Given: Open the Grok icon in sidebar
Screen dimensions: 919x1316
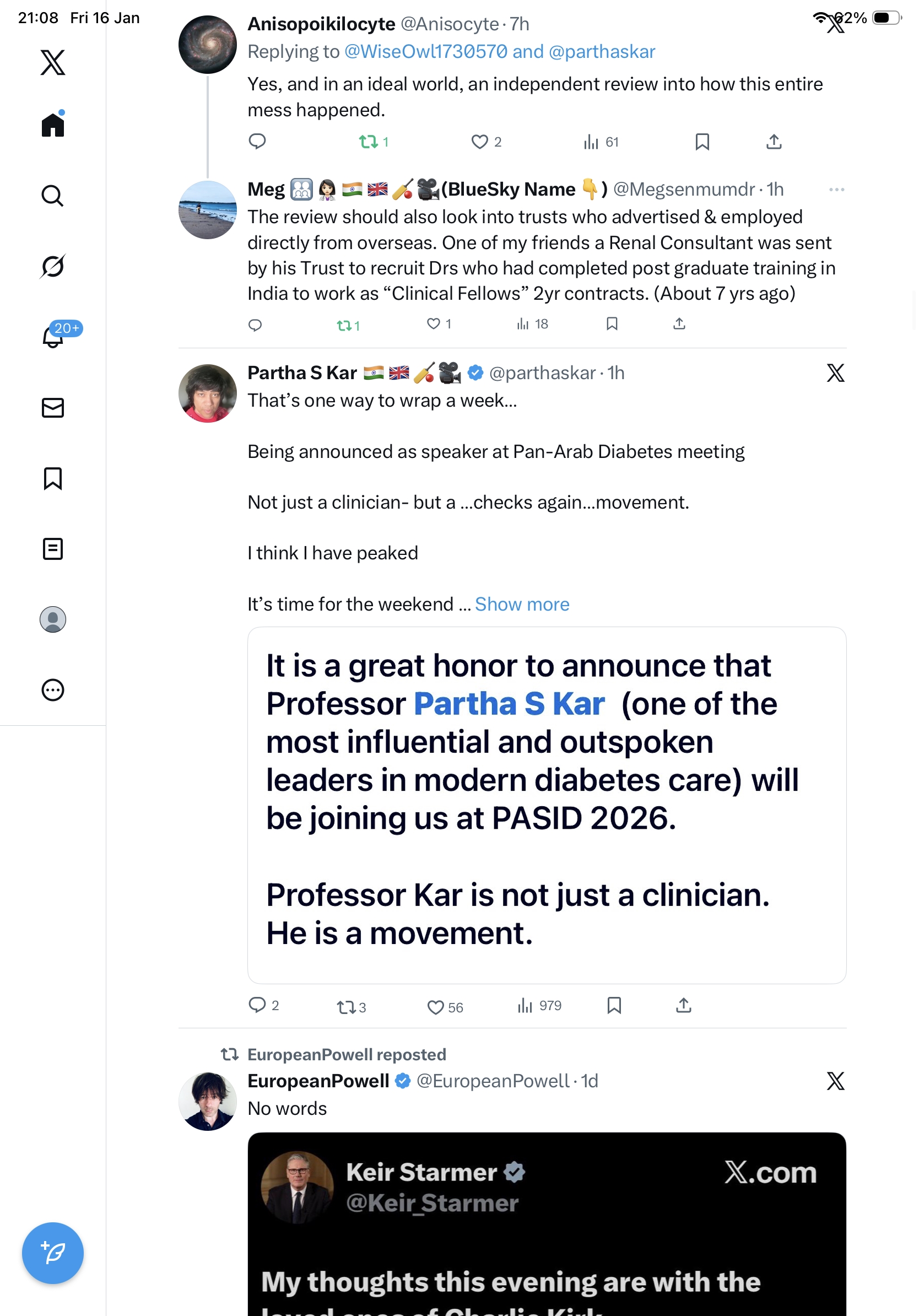Looking at the screenshot, I should coord(53,266).
